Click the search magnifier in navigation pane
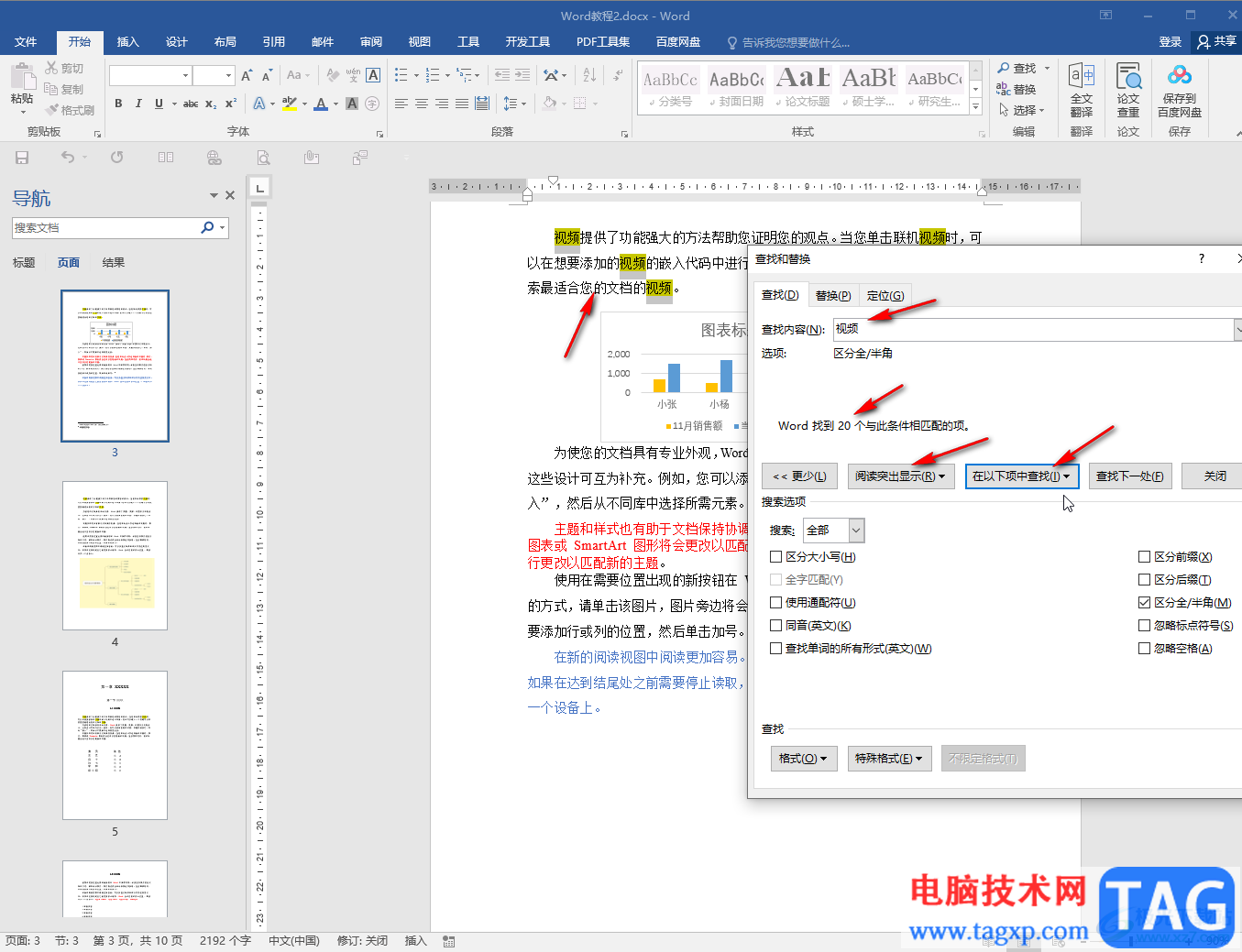 [x=208, y=227]
